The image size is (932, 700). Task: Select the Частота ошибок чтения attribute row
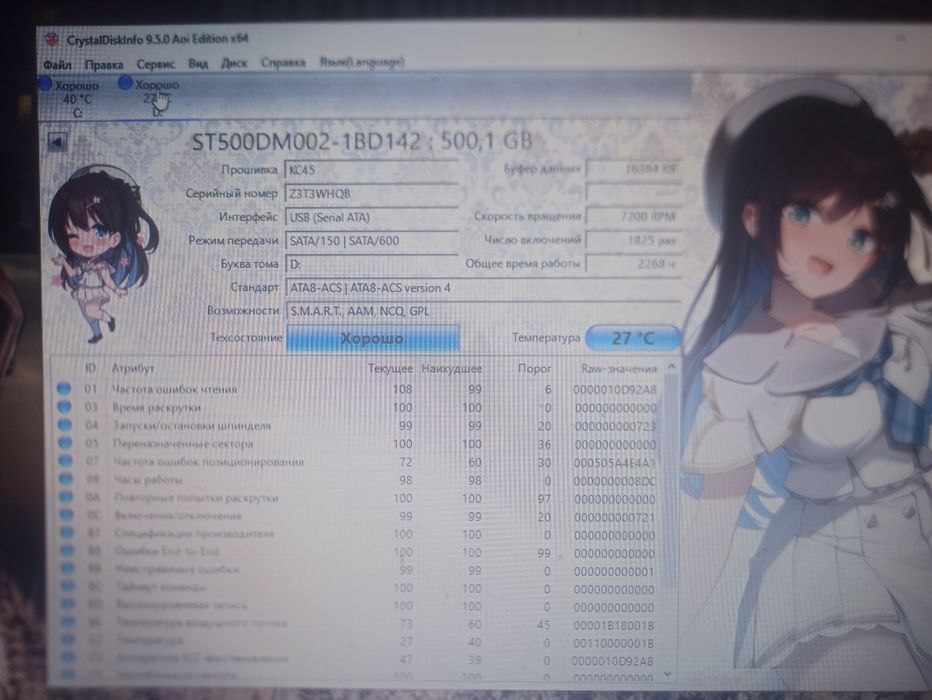(x=358, y=389)
